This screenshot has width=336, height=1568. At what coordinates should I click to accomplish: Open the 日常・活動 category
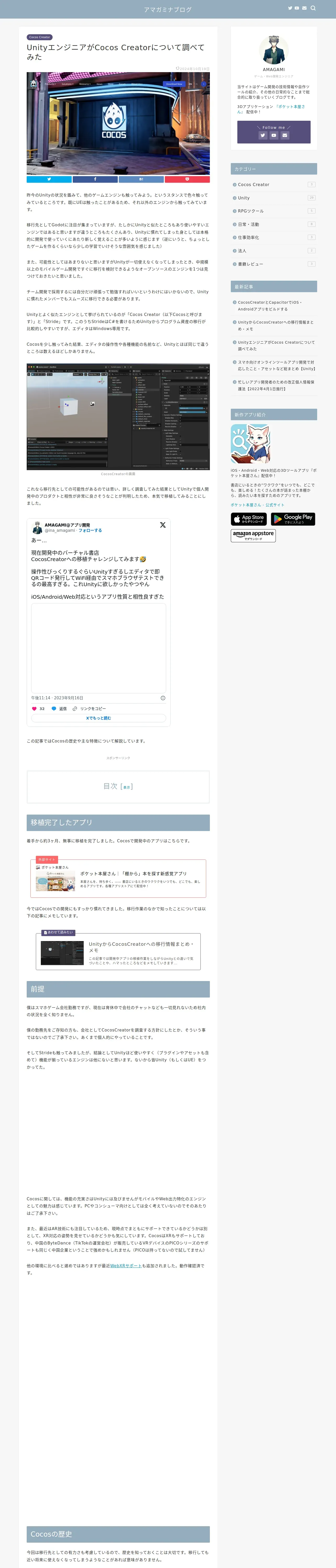coord(274,224)
